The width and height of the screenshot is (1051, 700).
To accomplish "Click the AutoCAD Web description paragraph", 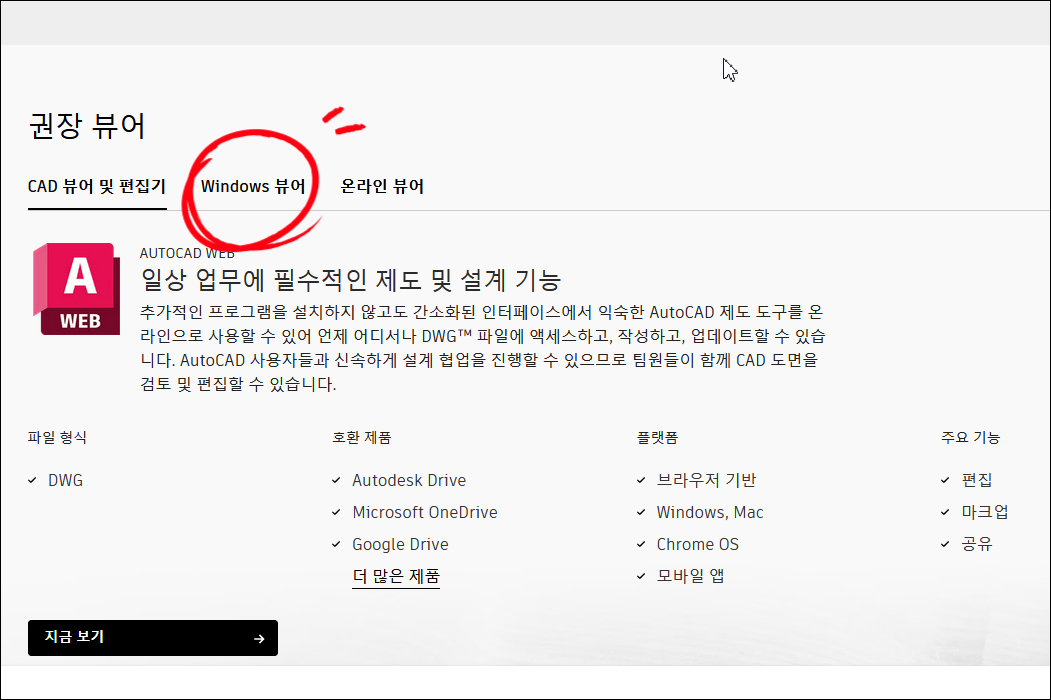I will 483,348.
